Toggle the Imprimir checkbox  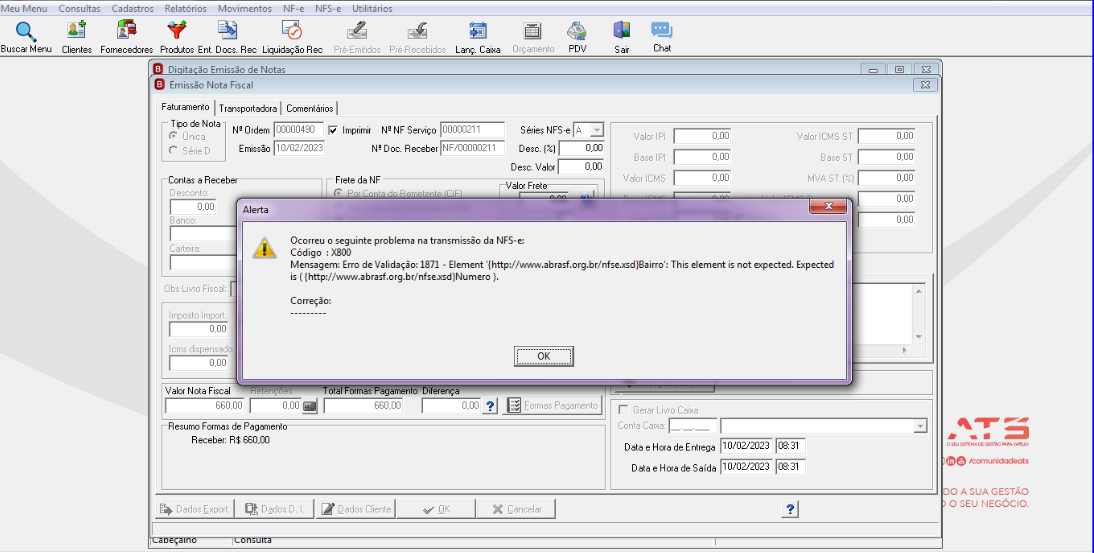[333, 130]
